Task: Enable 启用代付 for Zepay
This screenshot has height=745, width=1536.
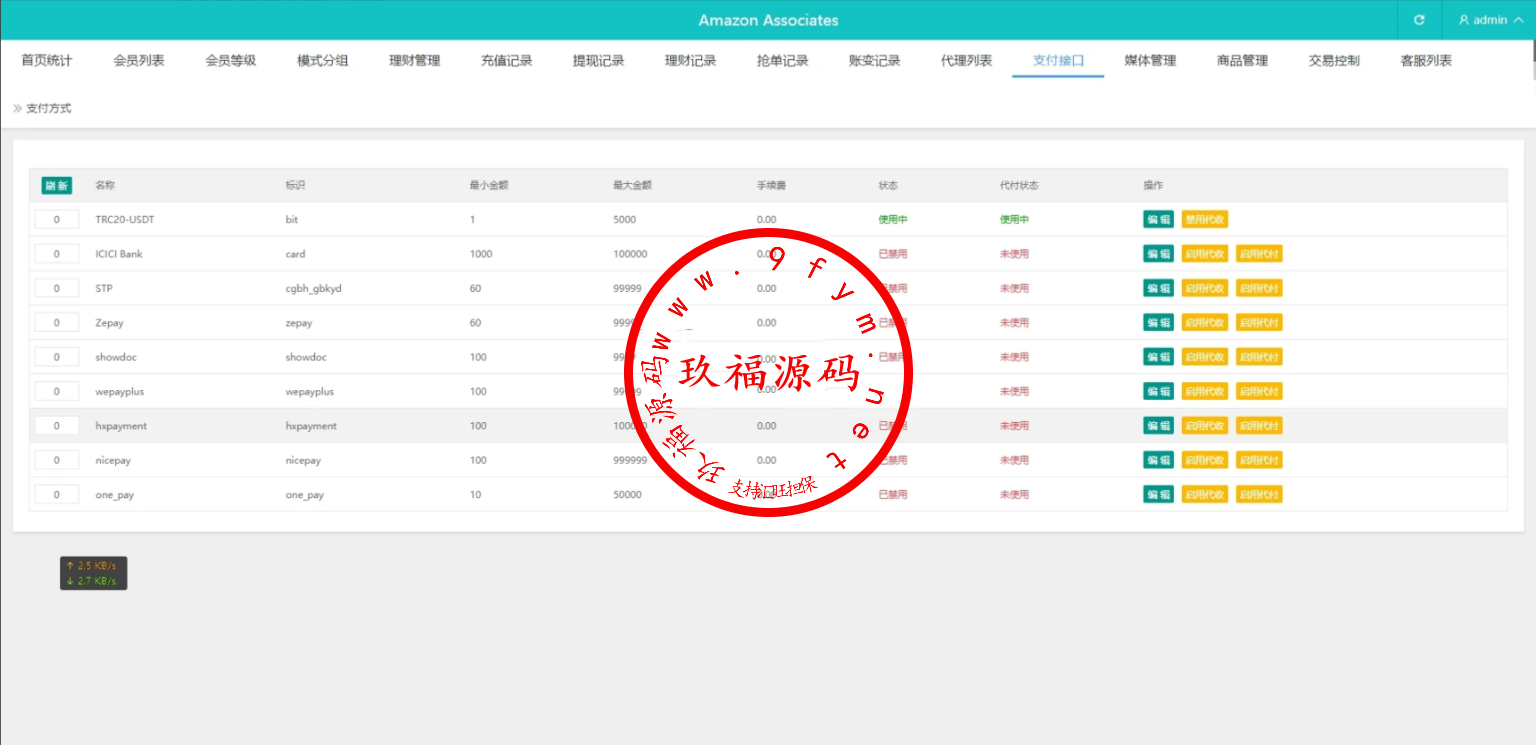Action: tap(1259, 323)
